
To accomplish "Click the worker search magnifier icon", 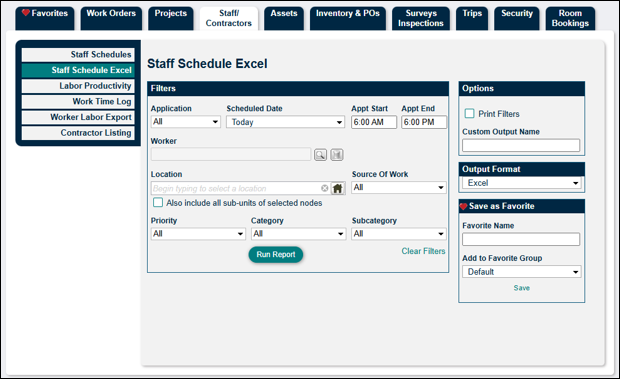I will 320,155.
